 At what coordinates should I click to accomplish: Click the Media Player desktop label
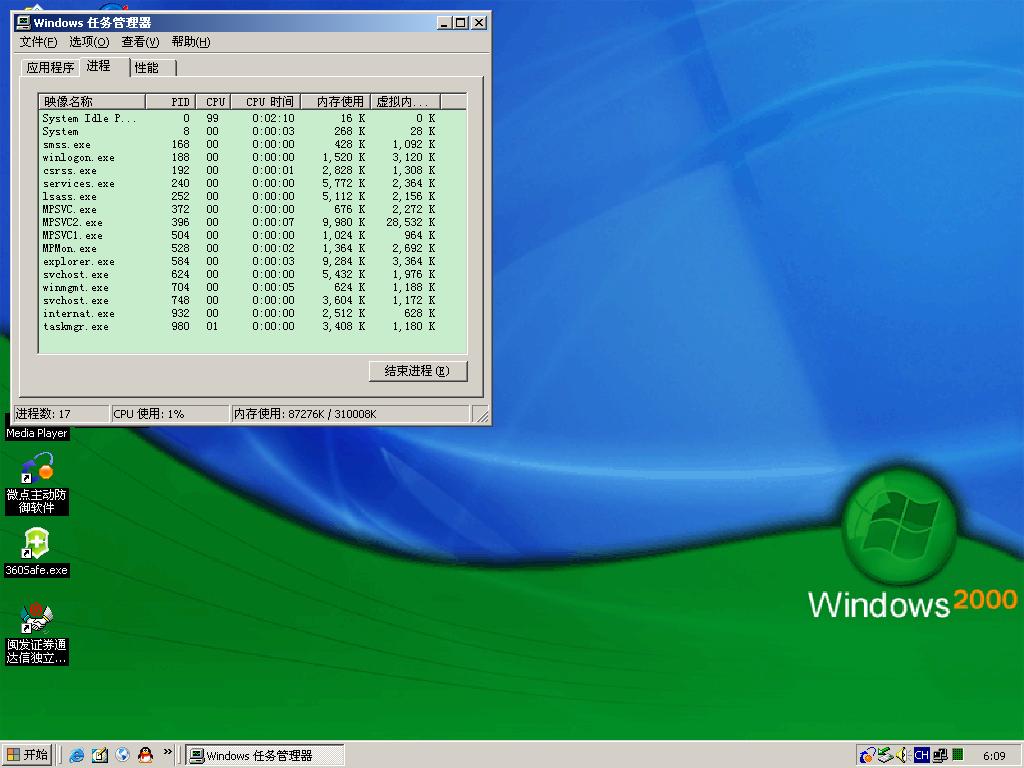pos(37,433)
